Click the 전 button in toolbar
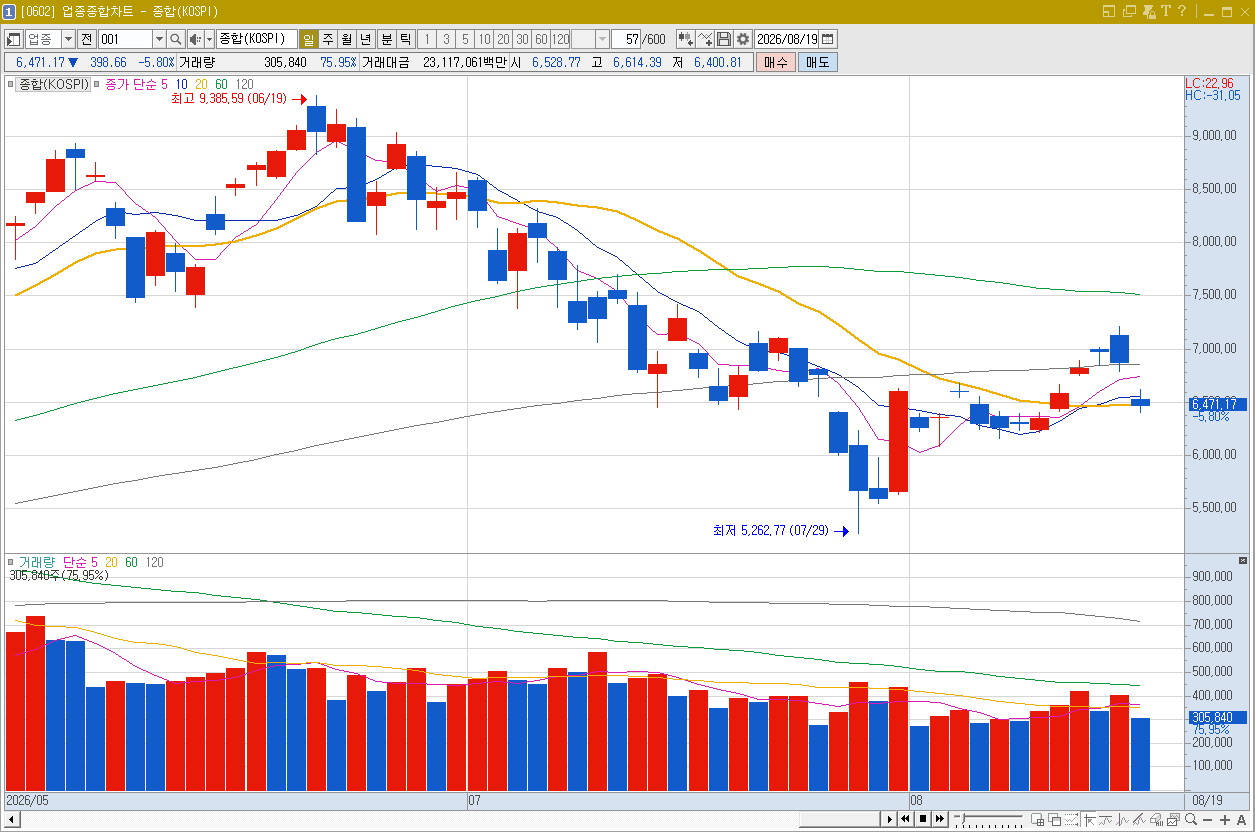This screenshot has height=832, width=1255. click(x=87, y=39)
